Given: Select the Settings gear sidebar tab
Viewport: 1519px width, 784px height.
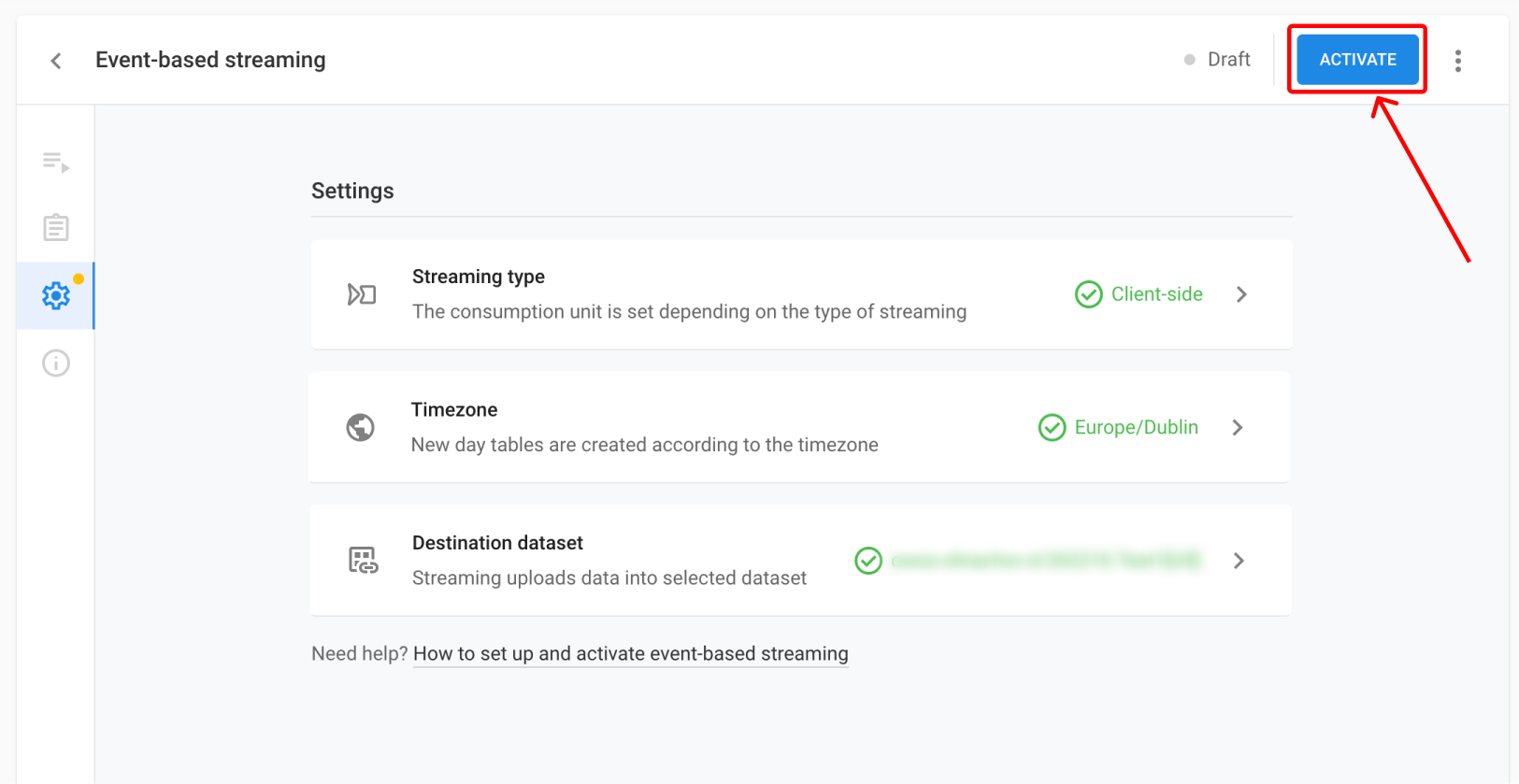Looking at the screenshot, I should [56, 296].
